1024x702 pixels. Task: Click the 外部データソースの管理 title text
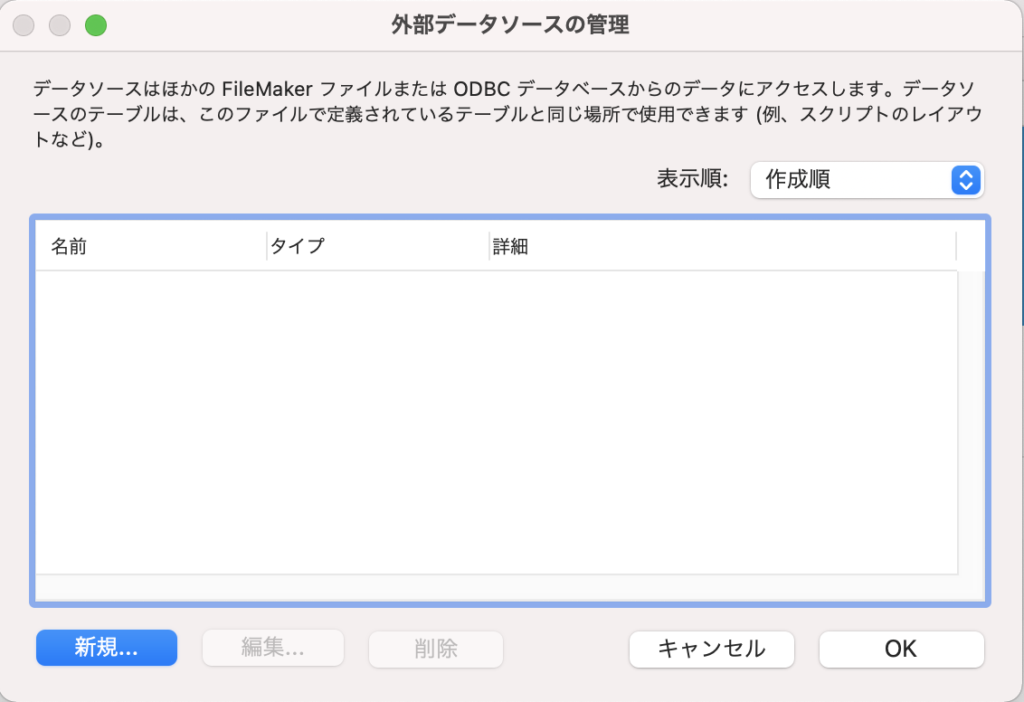[510, 25]
